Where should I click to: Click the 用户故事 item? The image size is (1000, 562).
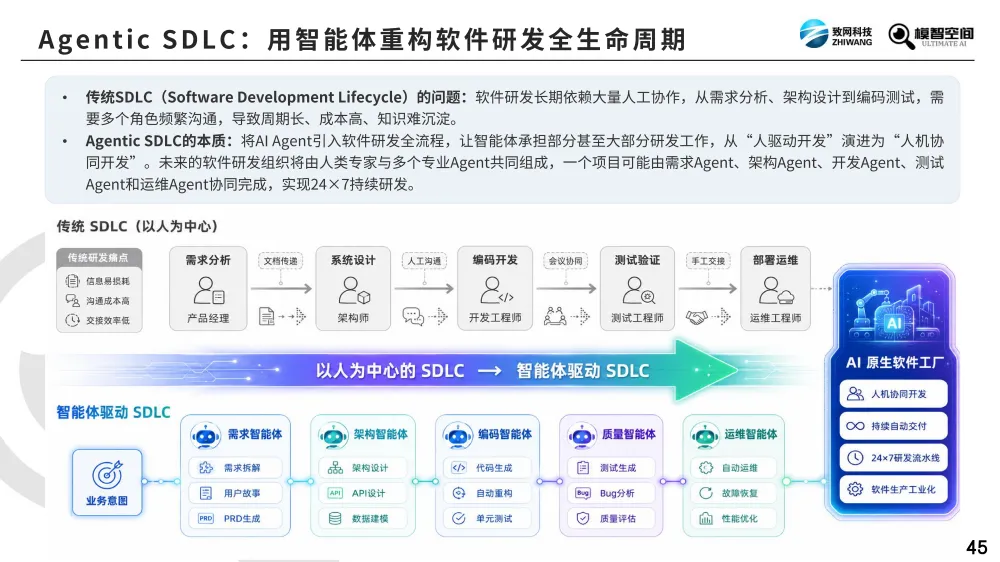235,493
